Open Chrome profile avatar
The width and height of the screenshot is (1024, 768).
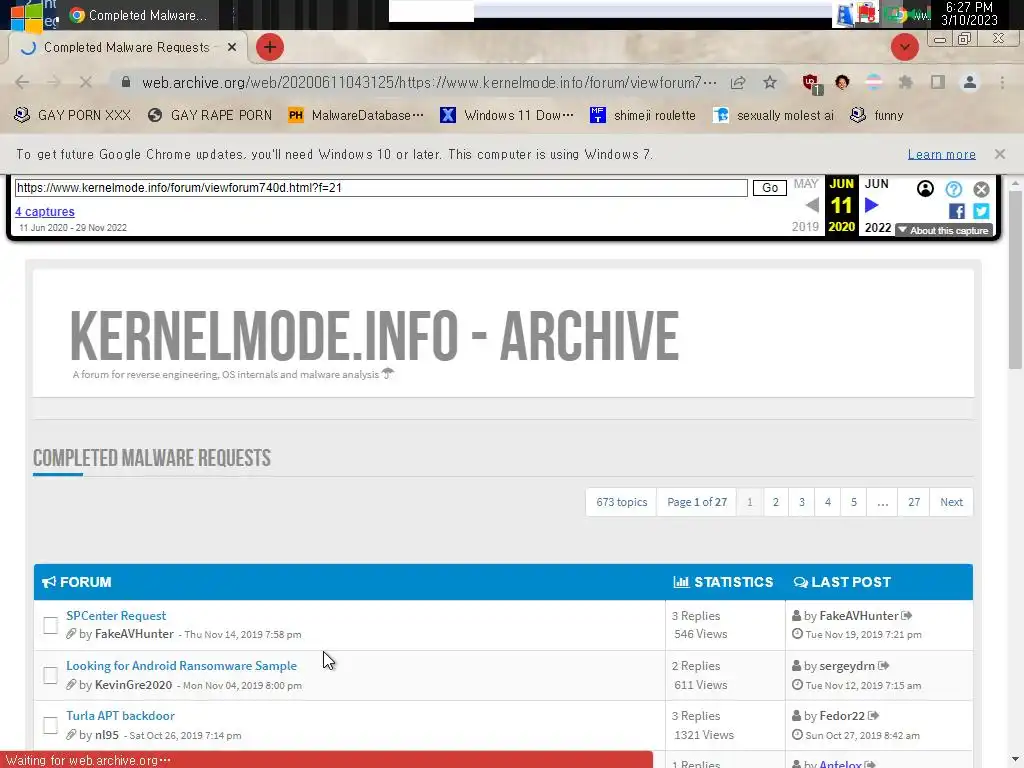[970, 82]
